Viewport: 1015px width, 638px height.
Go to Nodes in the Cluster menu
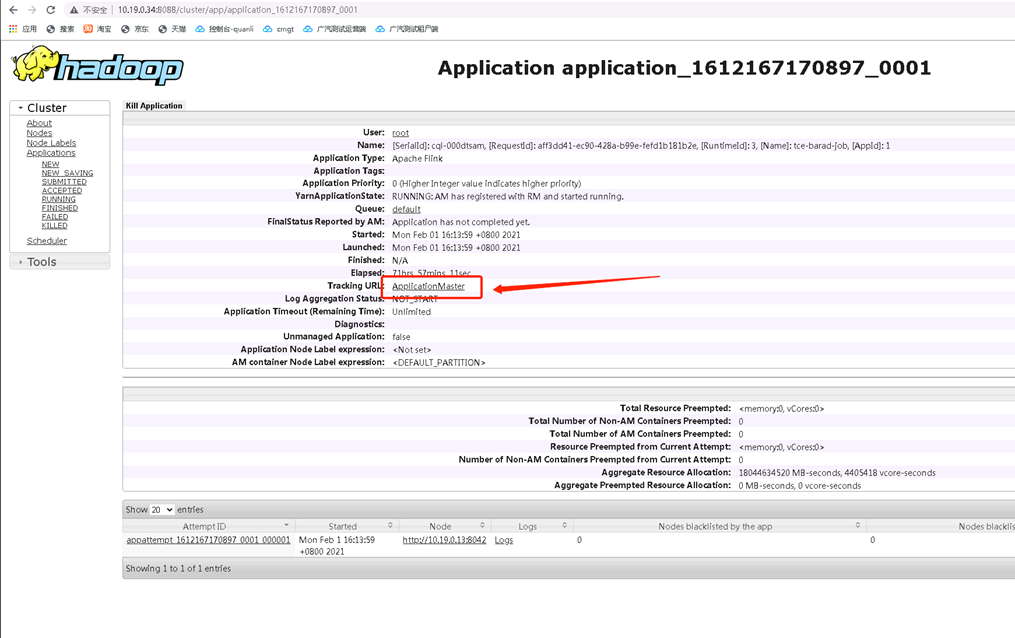tap(39, 133)
